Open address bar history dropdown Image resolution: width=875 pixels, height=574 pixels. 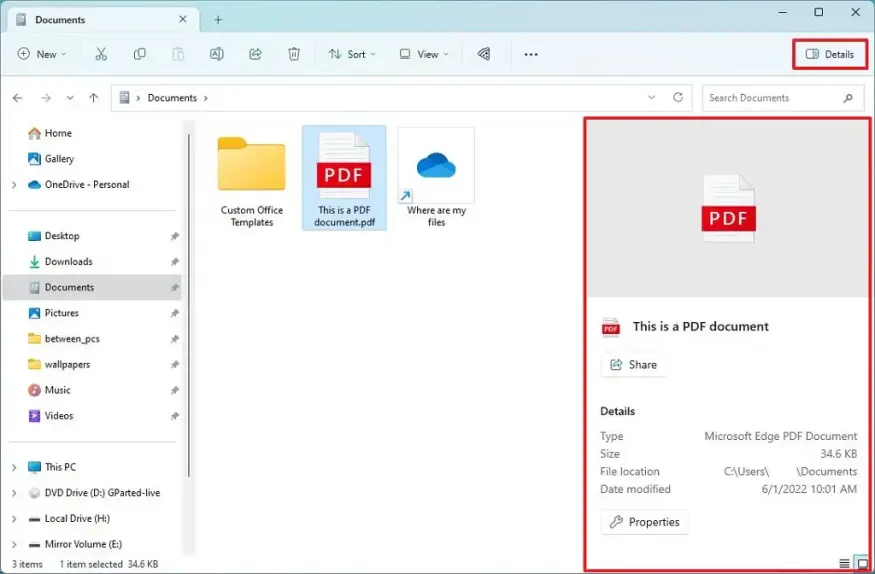point(651,97)
